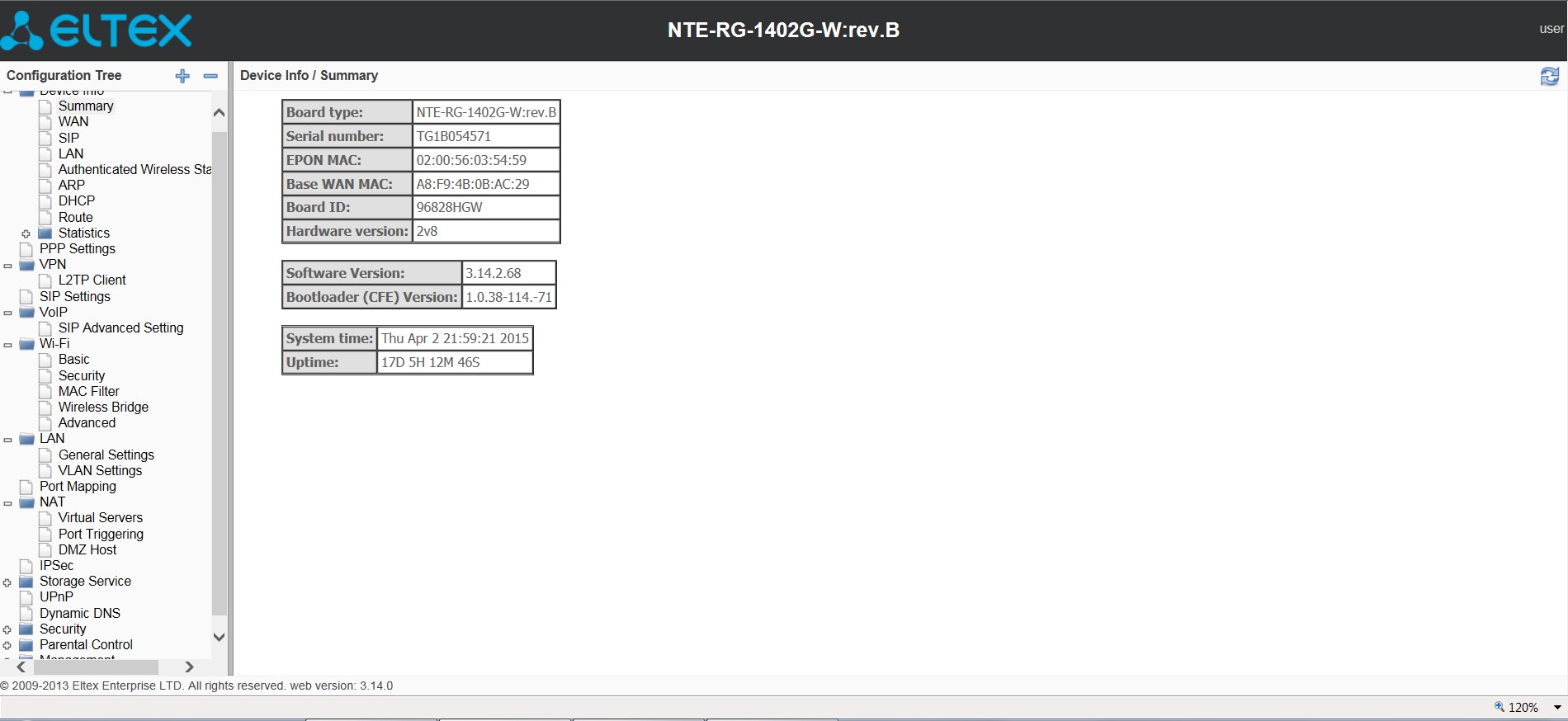Image resolution: width=1568 pixels, height=721 pixels.
Task: Click the horizontal scrollbar left arrow
Action: [21, 667]
